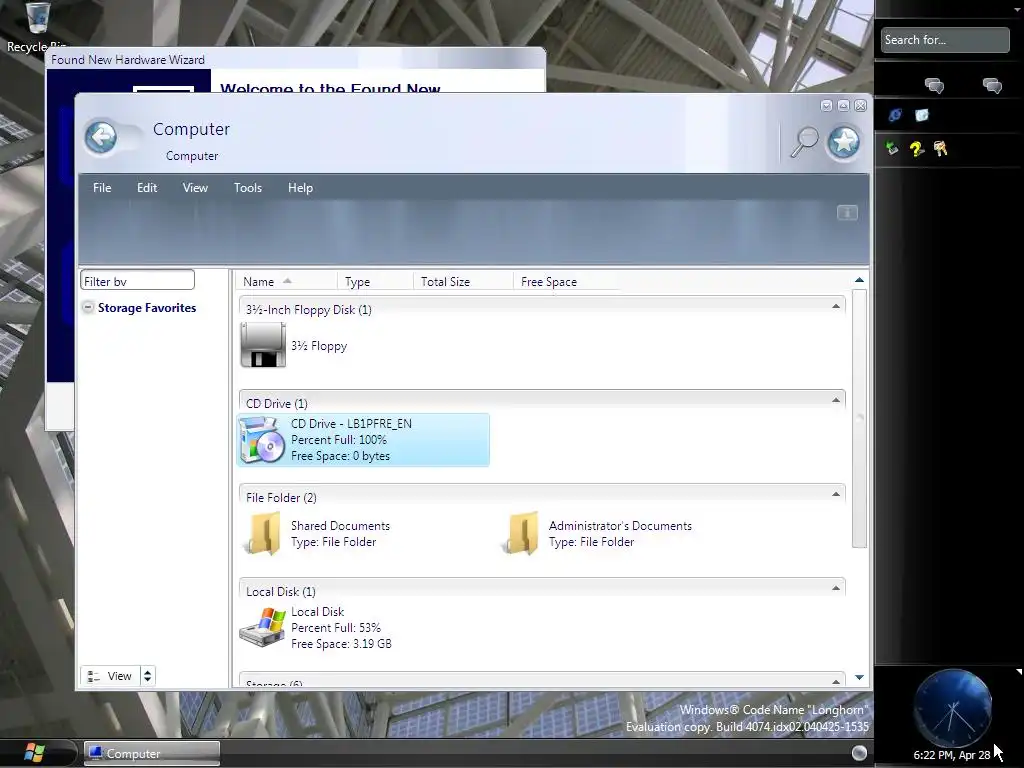Open the View mode stepper arrows
This screenshot has height=768, width=1024.
pos(148,676)
